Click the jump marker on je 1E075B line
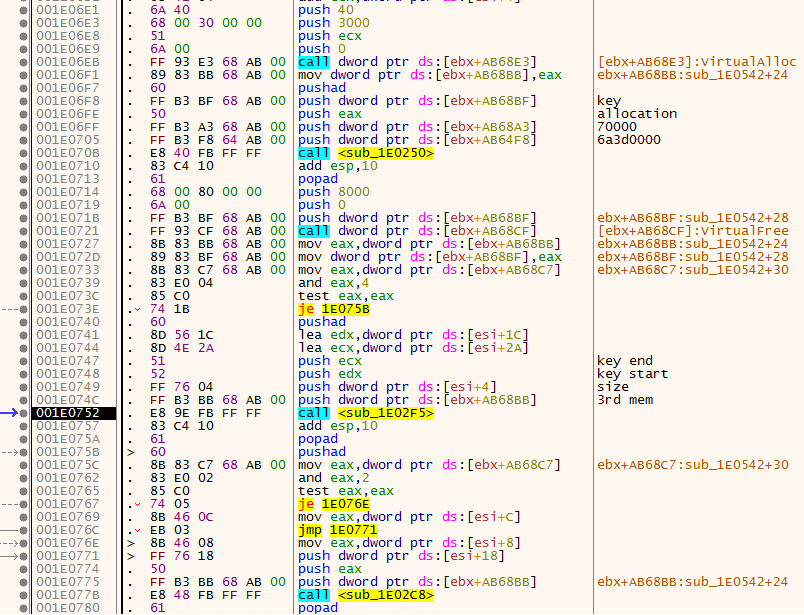Image resolution: width=804 pixels, height=615 pixels. [137, 309]
